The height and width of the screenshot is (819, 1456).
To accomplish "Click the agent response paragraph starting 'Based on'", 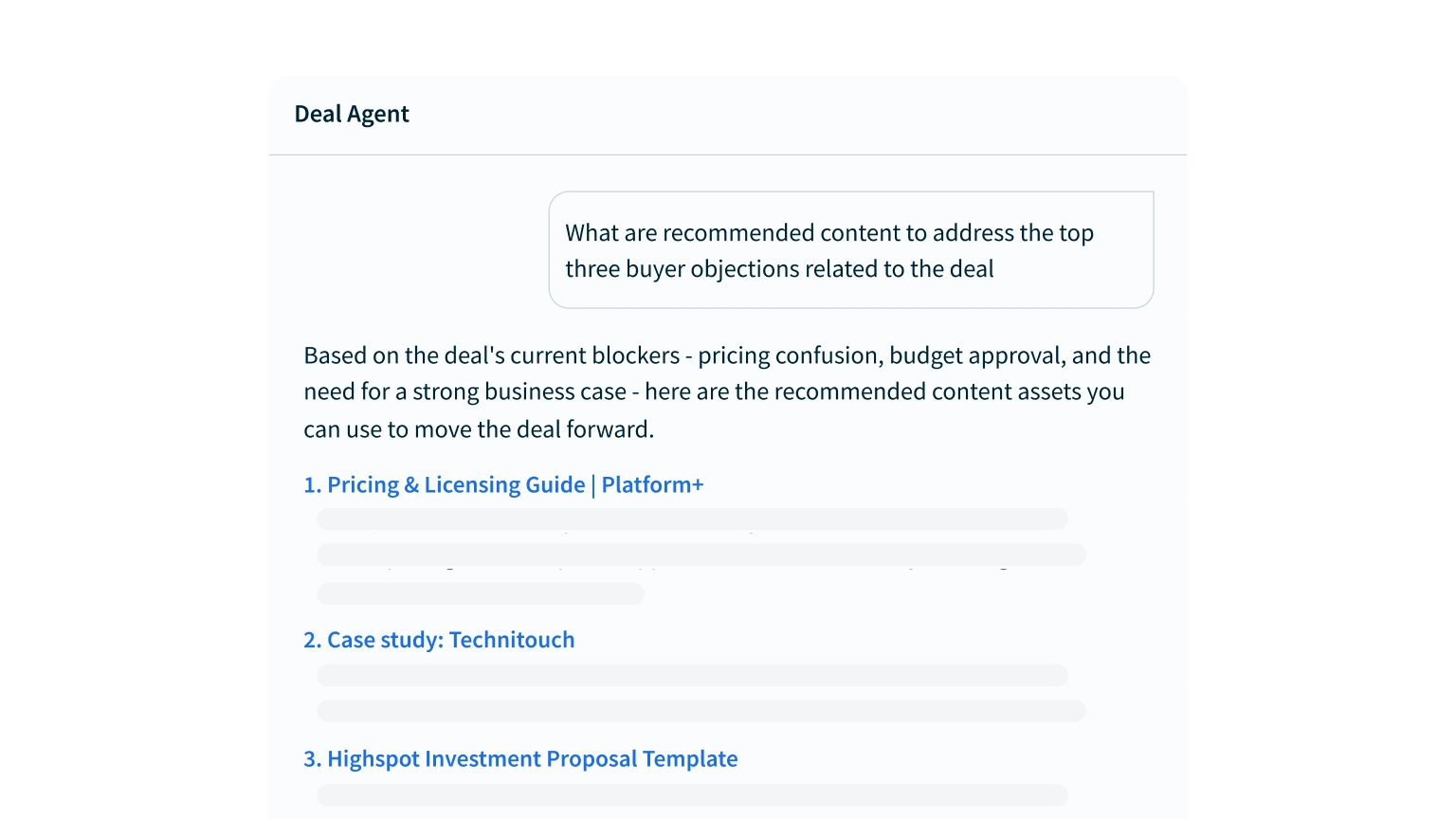I will click(727, 392).
